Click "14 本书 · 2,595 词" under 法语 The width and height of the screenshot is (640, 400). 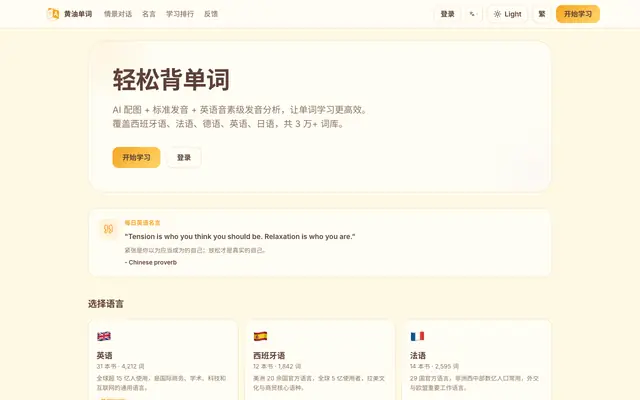[x=434, y=367]
